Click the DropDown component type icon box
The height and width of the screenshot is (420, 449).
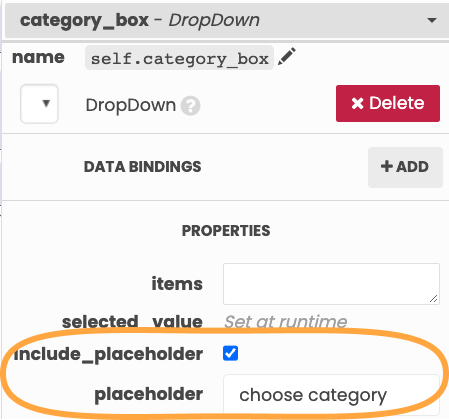point(39,104)
